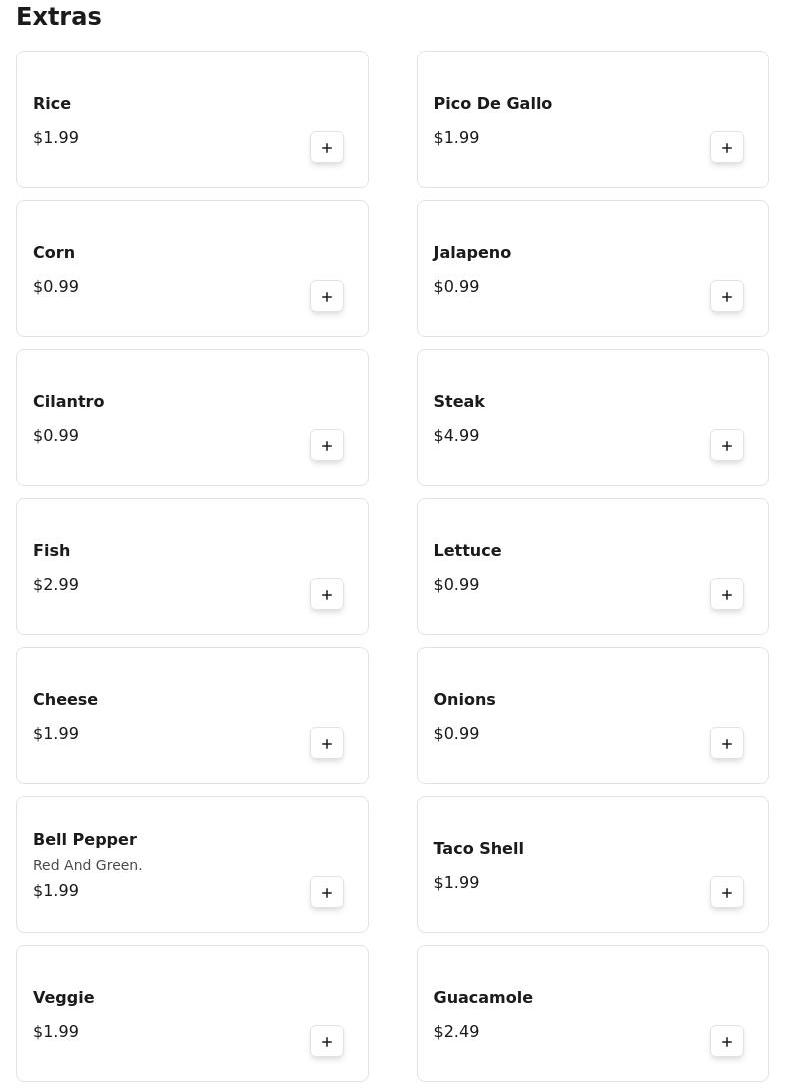Add Guacamole for $2.49
The image size is (785, 1091).
[727, 1042]
